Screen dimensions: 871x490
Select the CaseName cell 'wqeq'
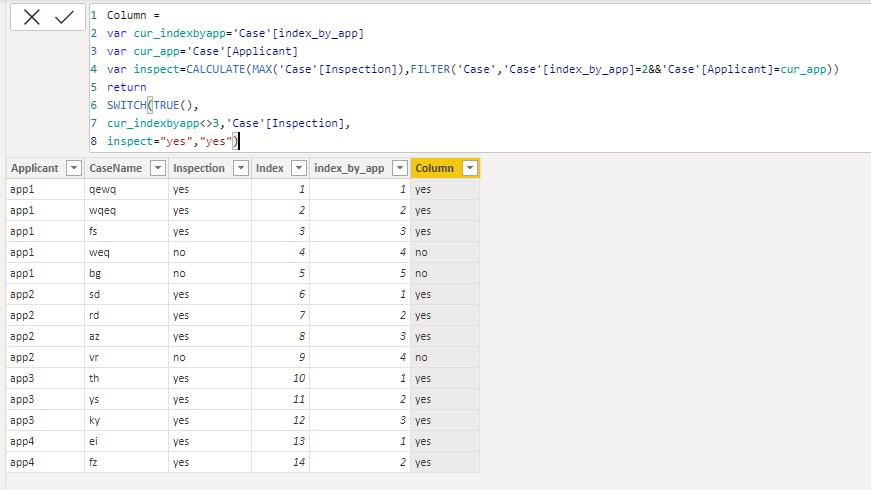coord(127,210)
